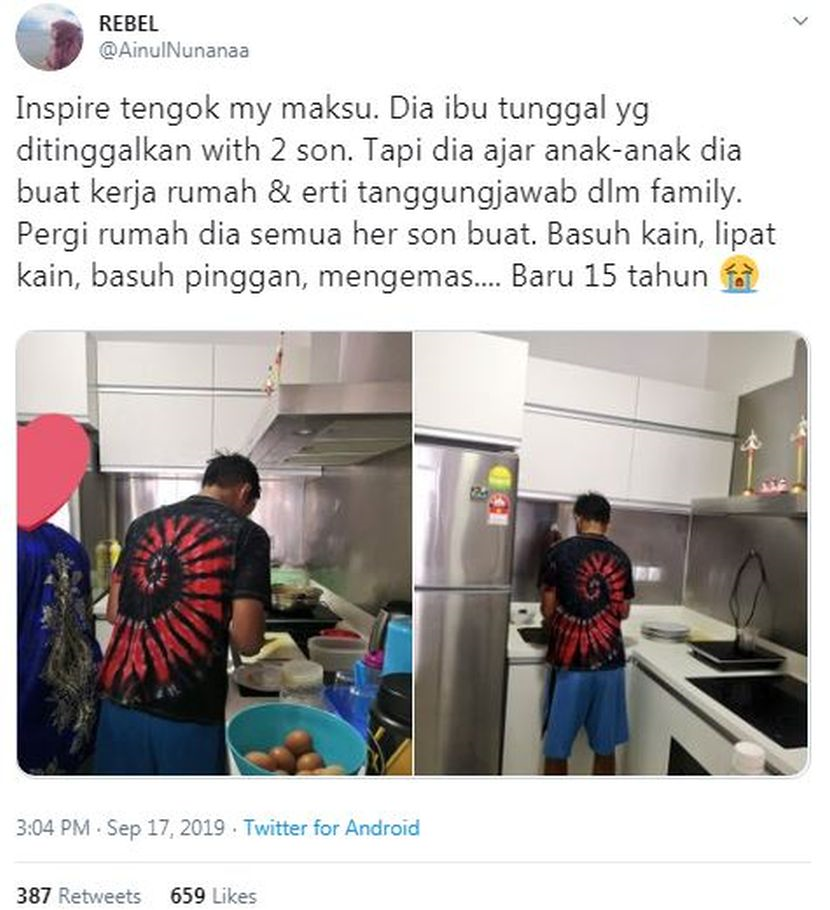Open the 3:04 PM Sep 17, 2019 timestamp

(121, 827)
